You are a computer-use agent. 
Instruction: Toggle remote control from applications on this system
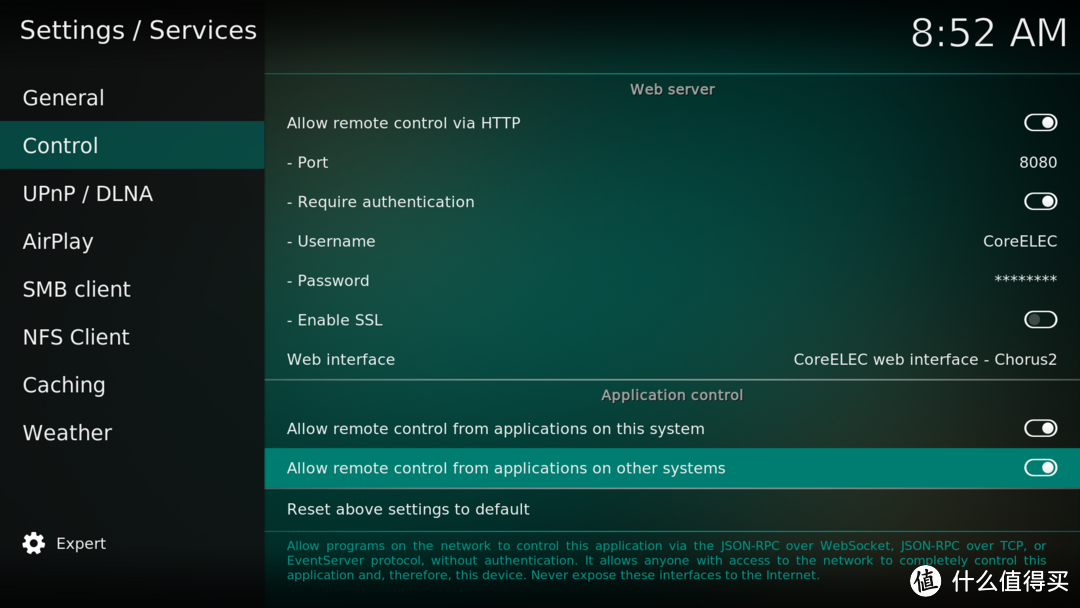pyautogui.click(x=1040, y=428)
